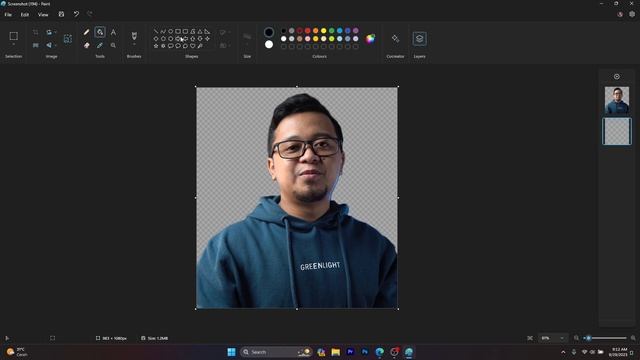Viewport: 640px width, 360px height.
Task: Click the zoom out magnifier button
Action: (x=576, y=338)
